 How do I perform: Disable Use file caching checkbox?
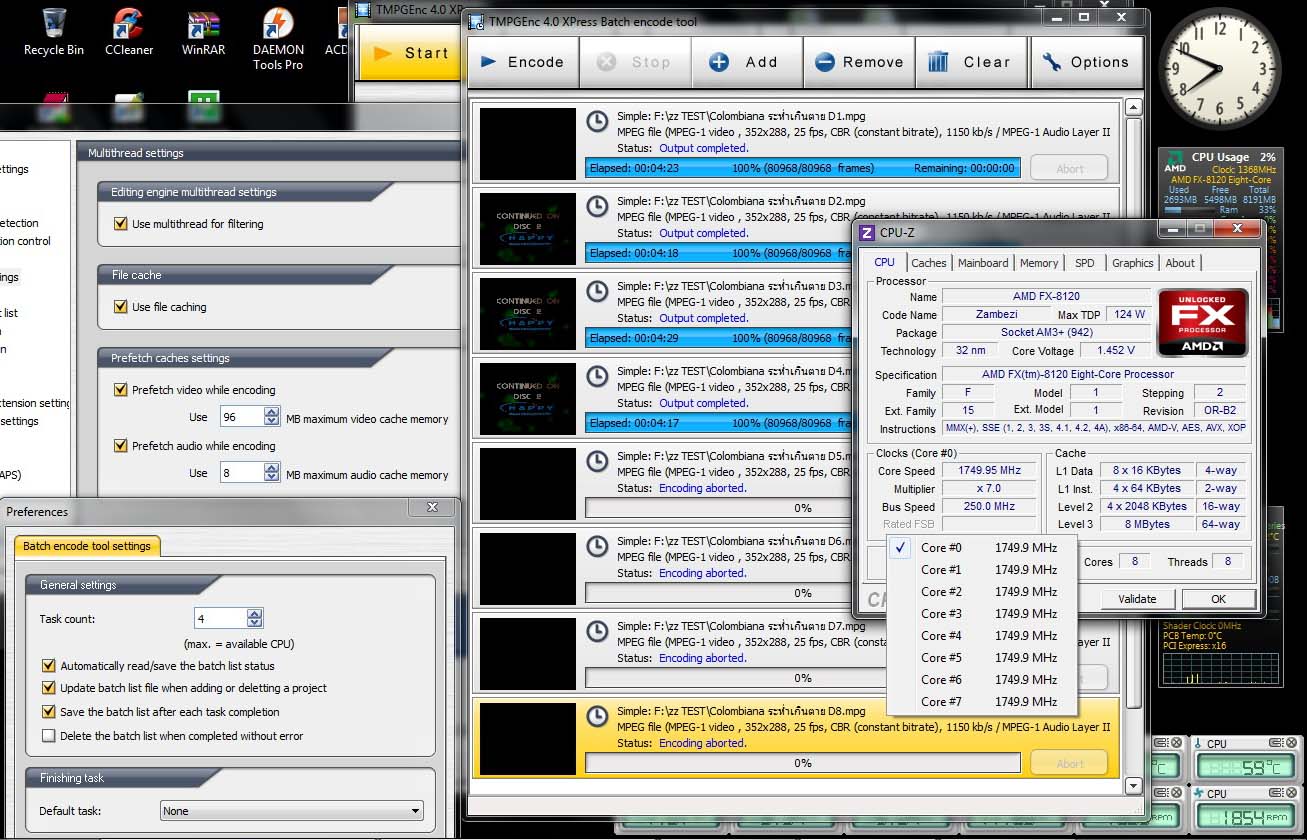tap(121, 307)
